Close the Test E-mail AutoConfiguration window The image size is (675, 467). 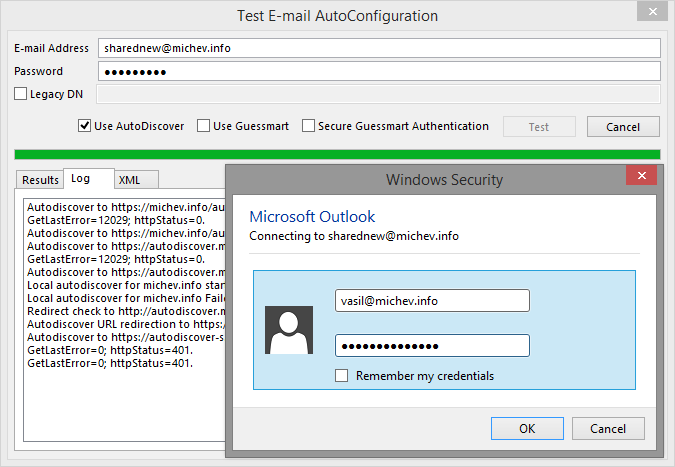653,16
